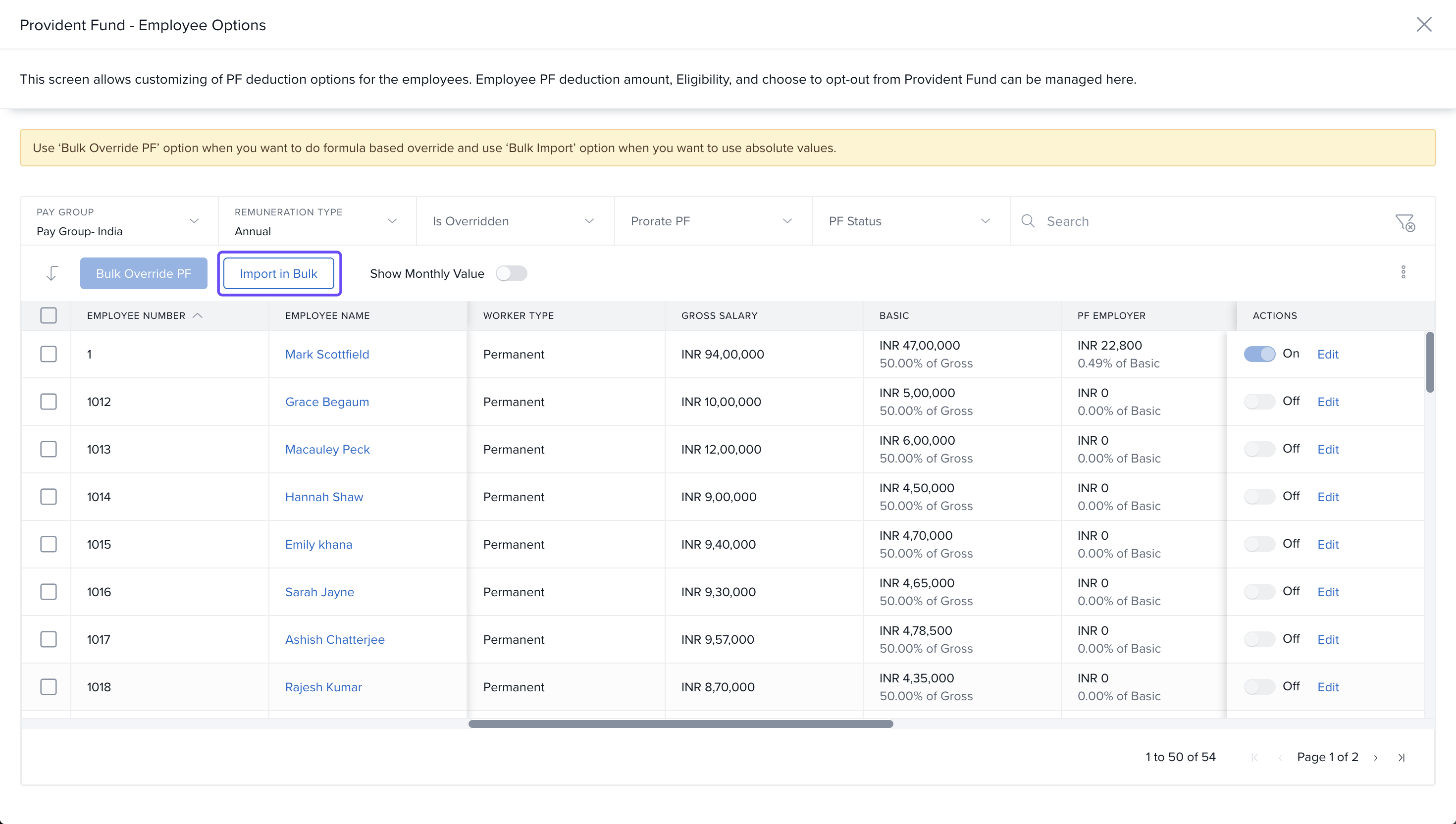Screen dimensions: 1456x824
Task: Select checkbox for employee 1014
Action: point(49,497)
